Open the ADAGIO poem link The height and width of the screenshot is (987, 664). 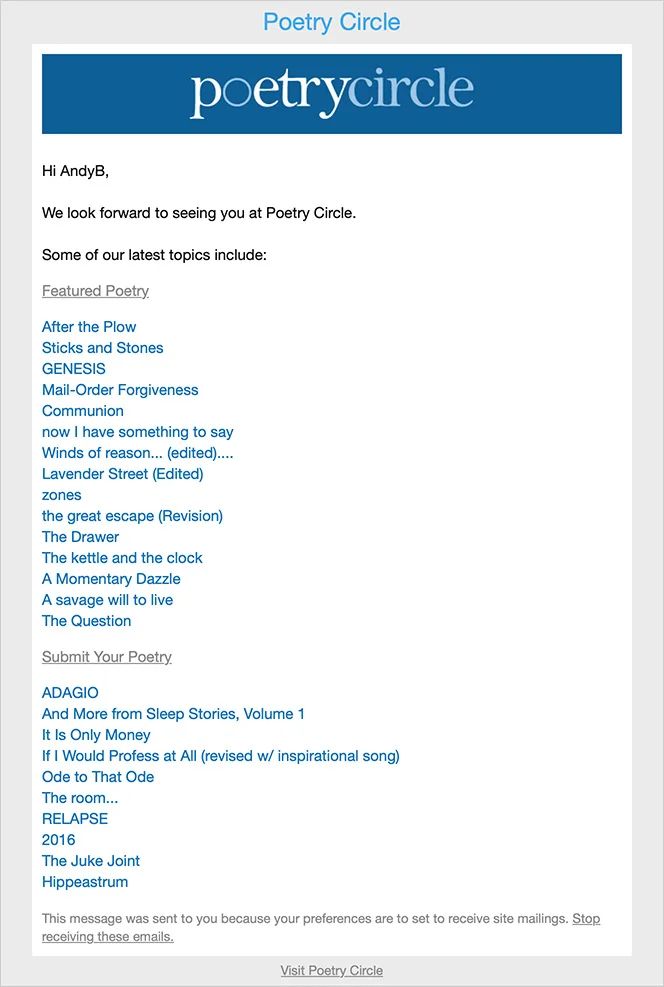click(x=70, y=693)
